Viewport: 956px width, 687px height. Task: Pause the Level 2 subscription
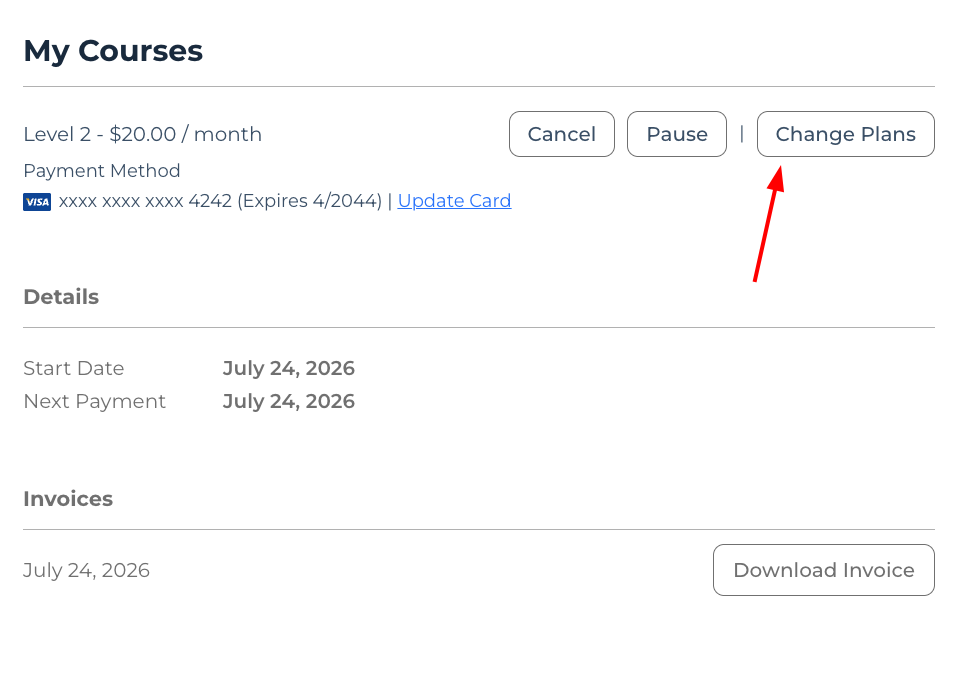[677, 134]
